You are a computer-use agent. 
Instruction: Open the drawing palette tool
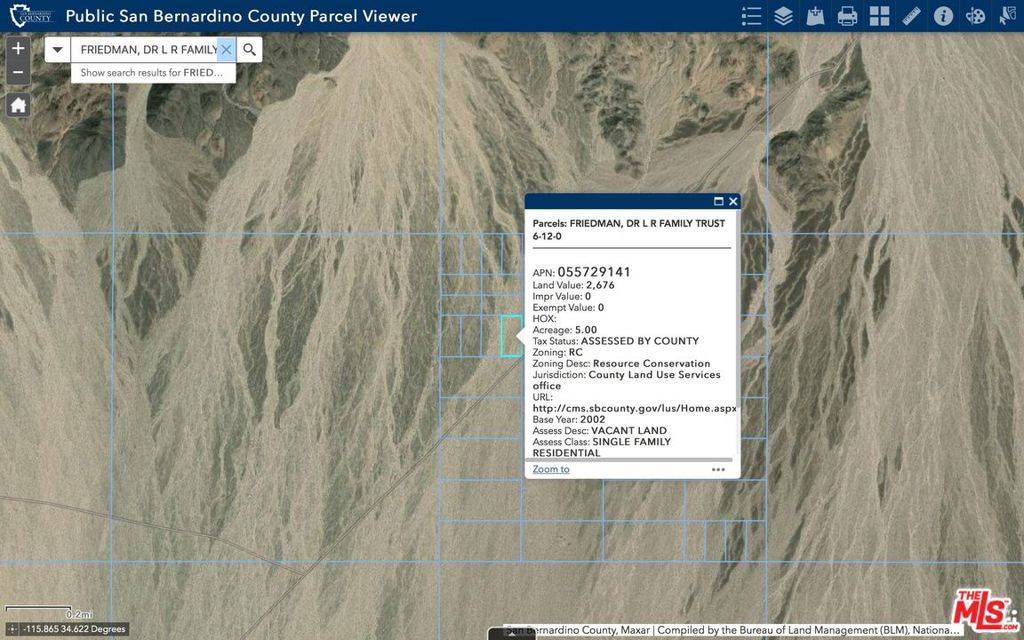(x=975, y=16)
